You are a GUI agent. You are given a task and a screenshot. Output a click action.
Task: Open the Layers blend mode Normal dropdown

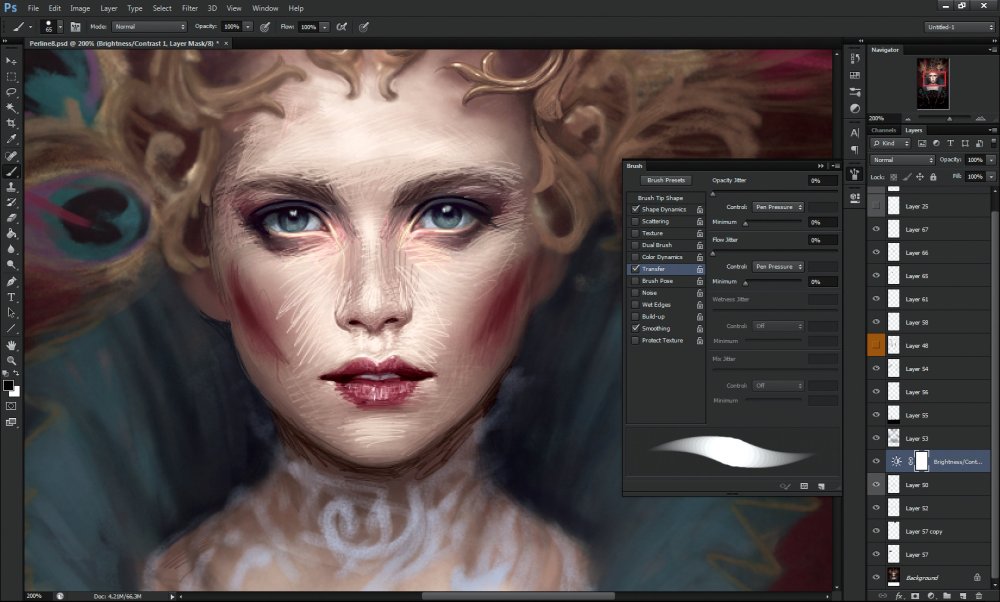(x=902, y=160)
